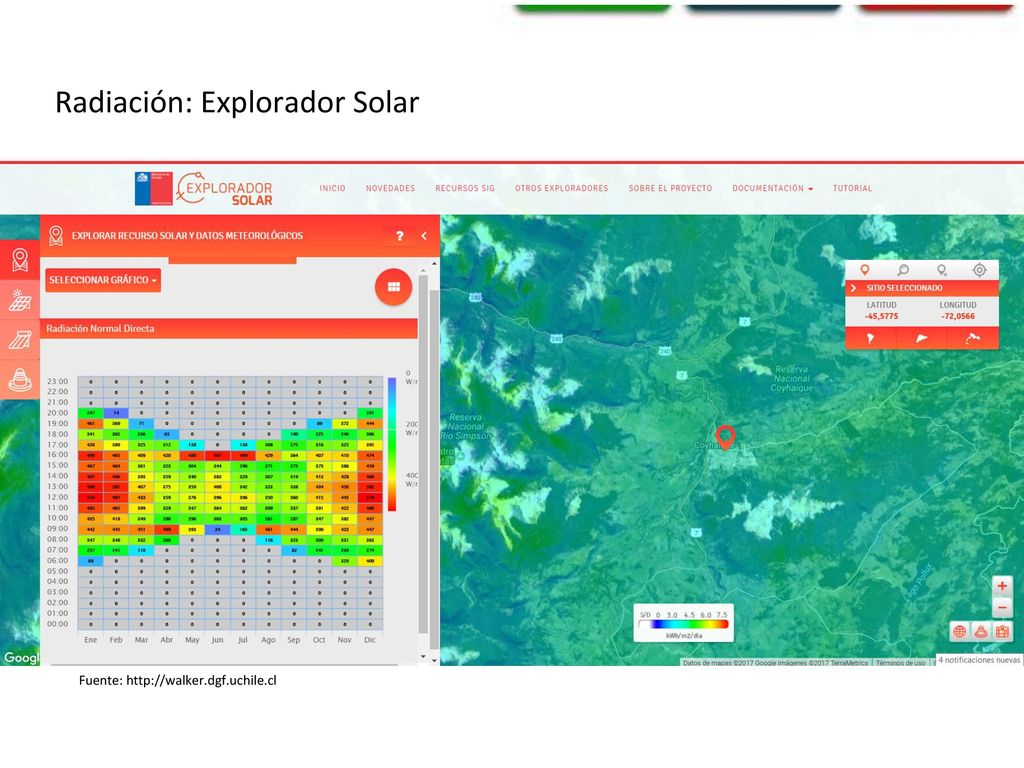Open the Seleccionar Gráfico dropdown
The image size is (1024, 768).
(103, 280)
